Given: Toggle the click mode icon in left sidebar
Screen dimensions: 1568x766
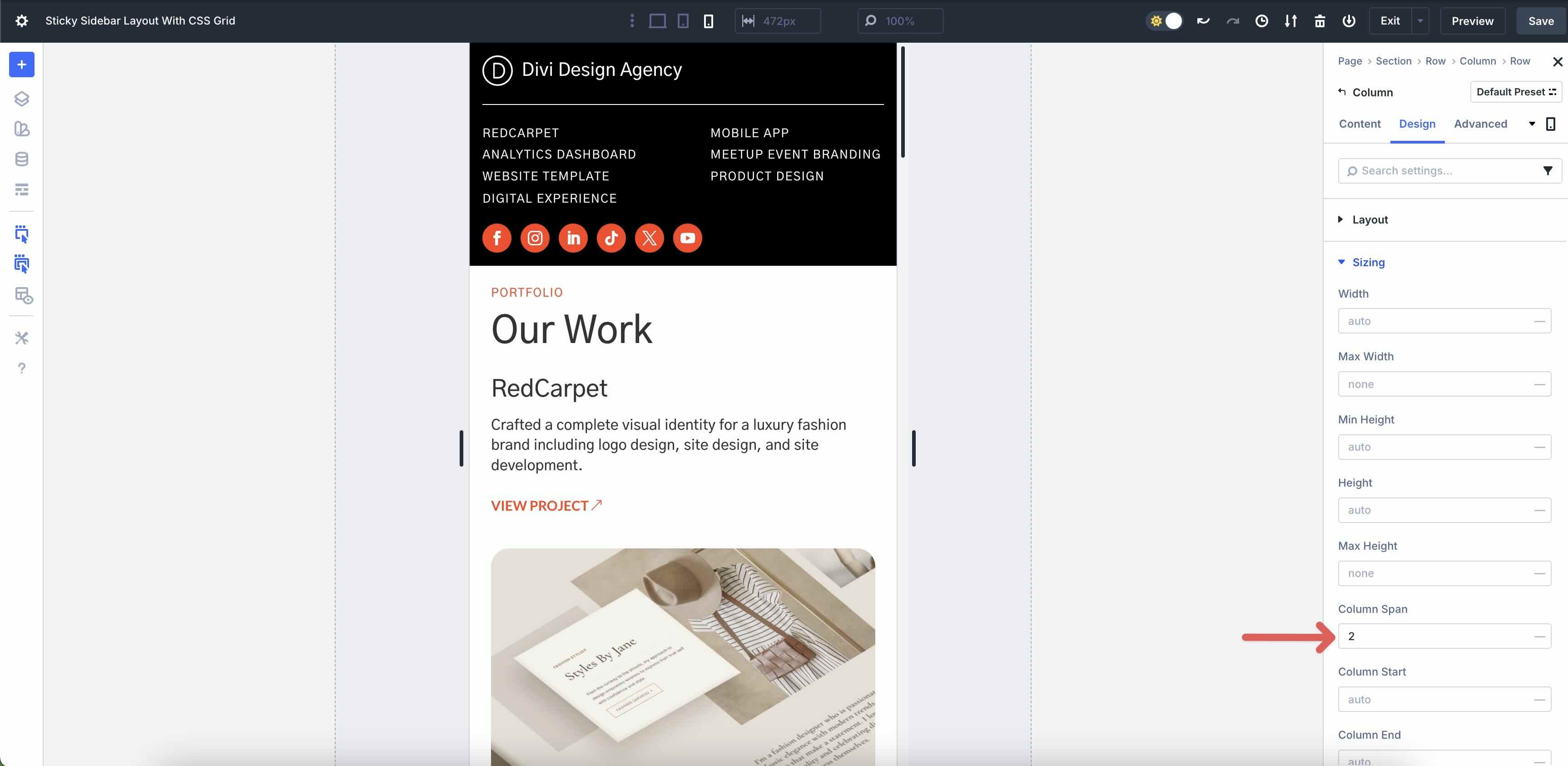Looking at the screenshot, I should click(21, 234).
